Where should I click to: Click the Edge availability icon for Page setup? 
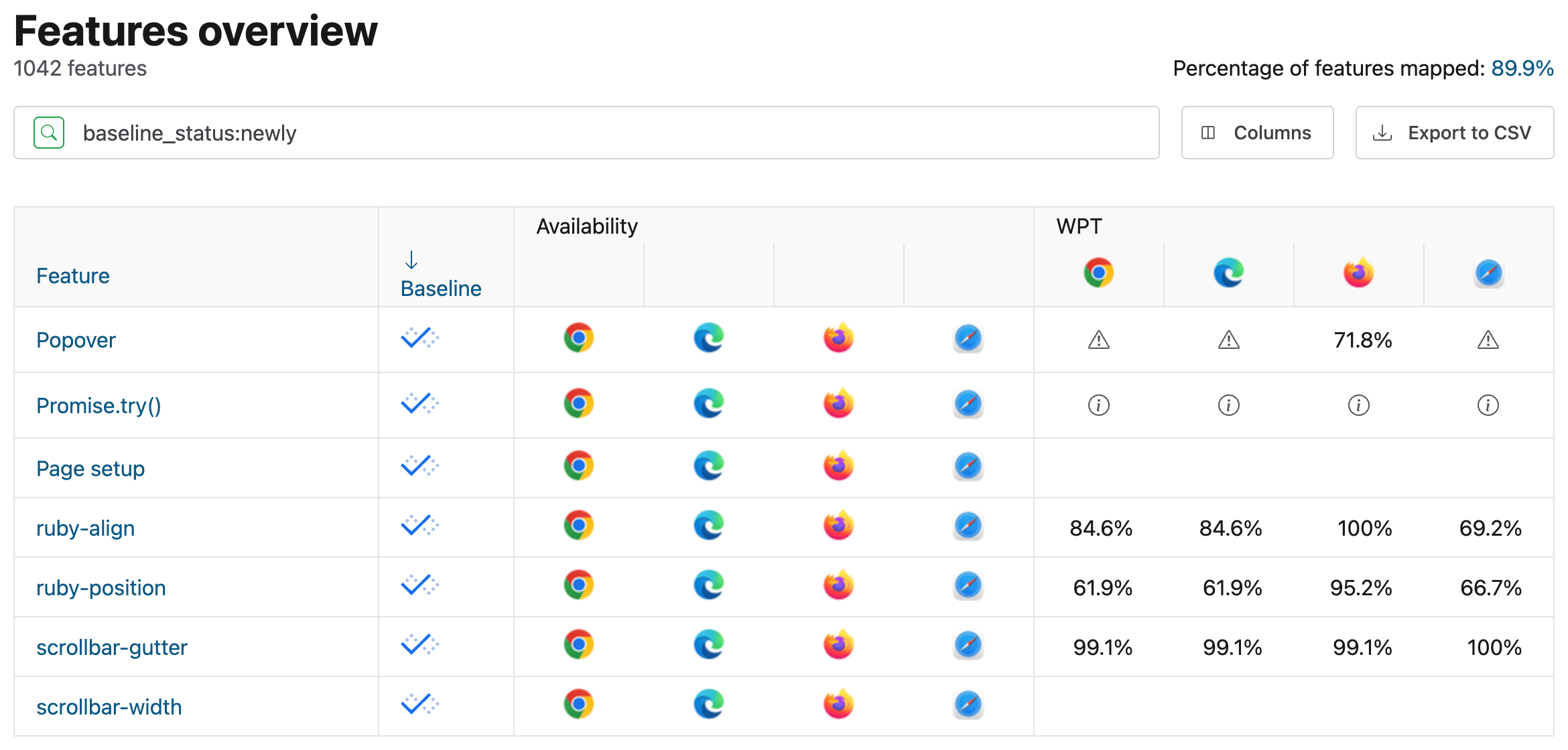[708, 467]
